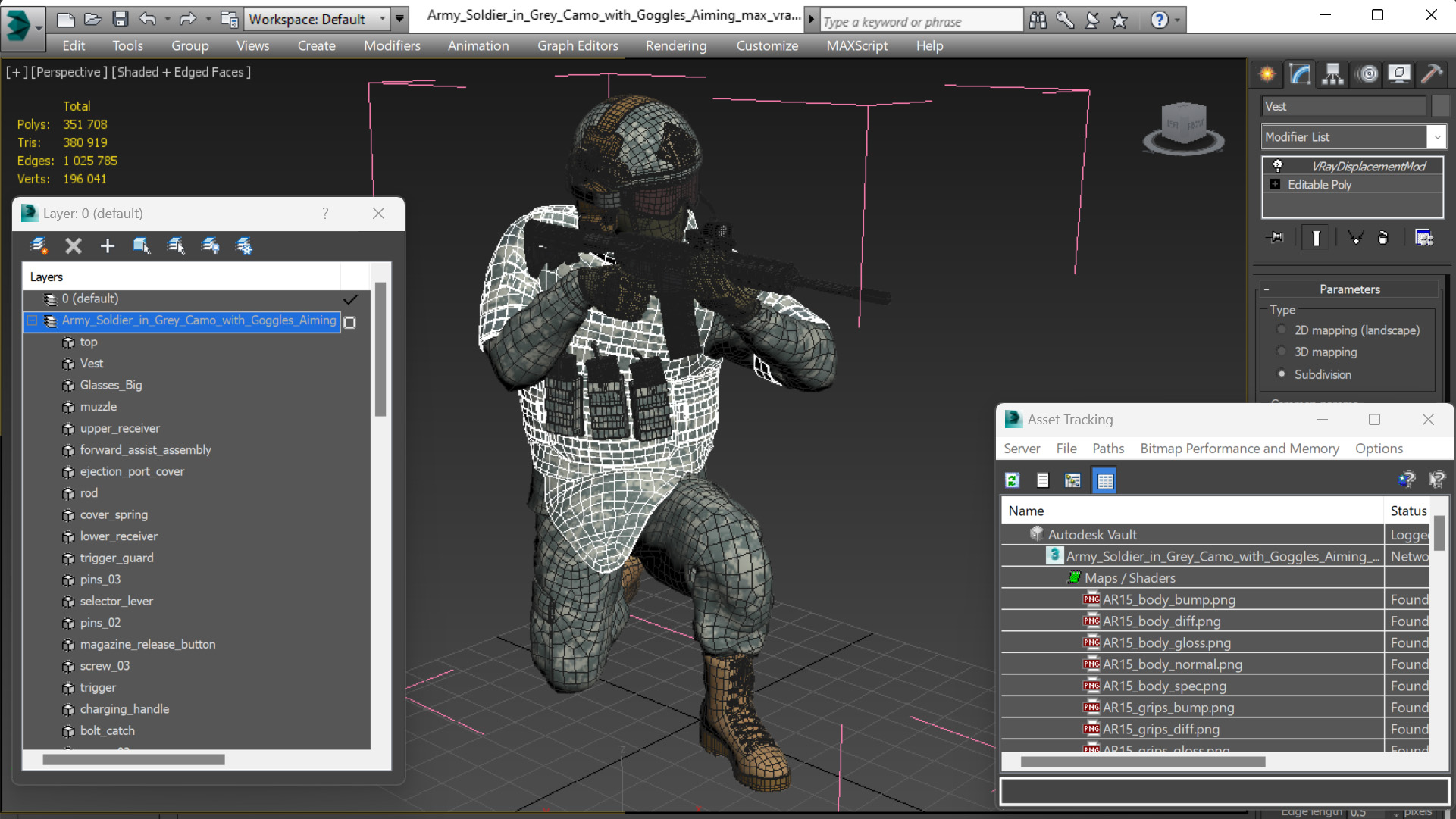Expand Editable Poly sub-objects

tap(1275, 184)
